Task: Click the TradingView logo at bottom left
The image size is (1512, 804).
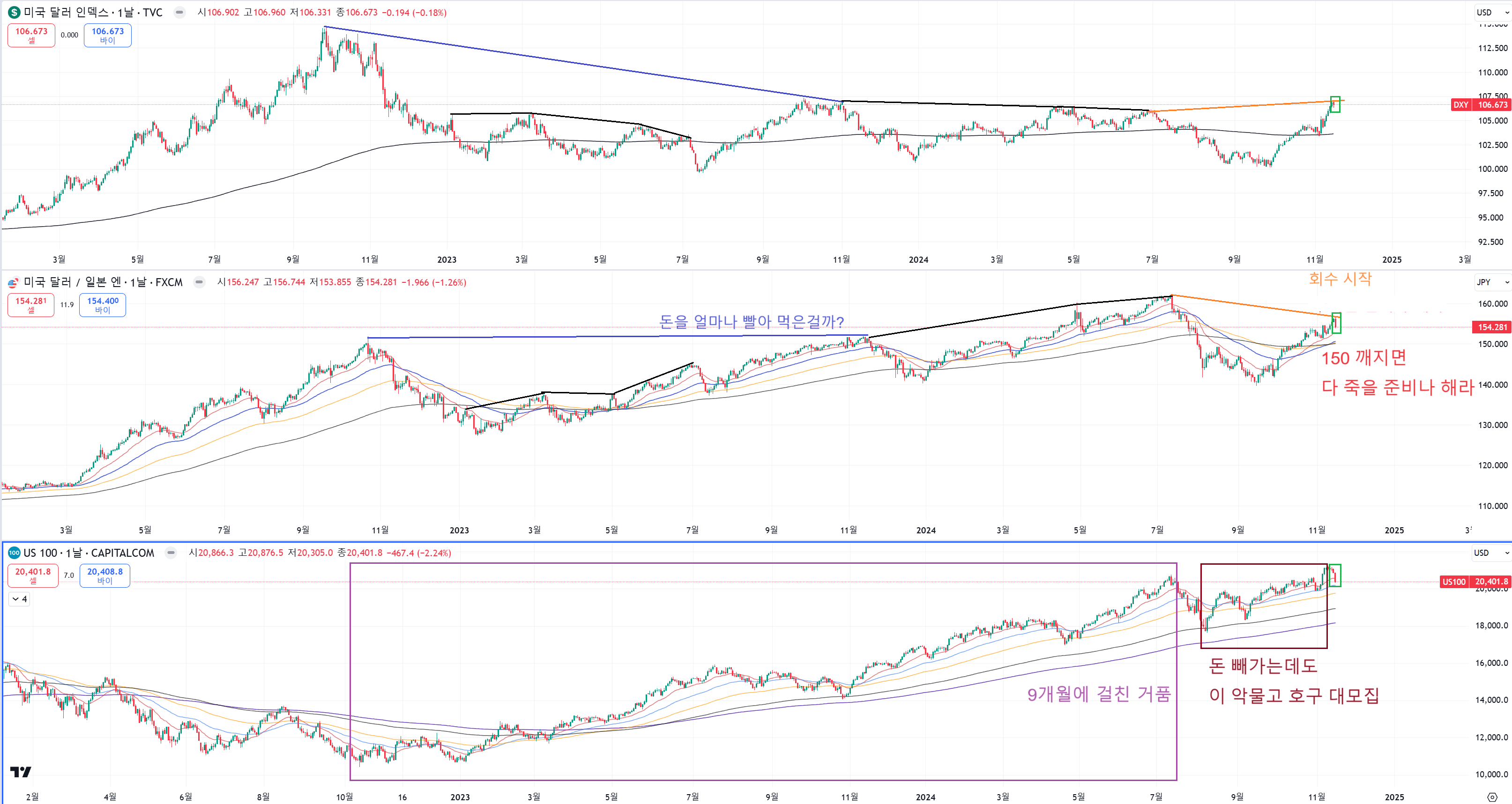Action: pos(21,772)
